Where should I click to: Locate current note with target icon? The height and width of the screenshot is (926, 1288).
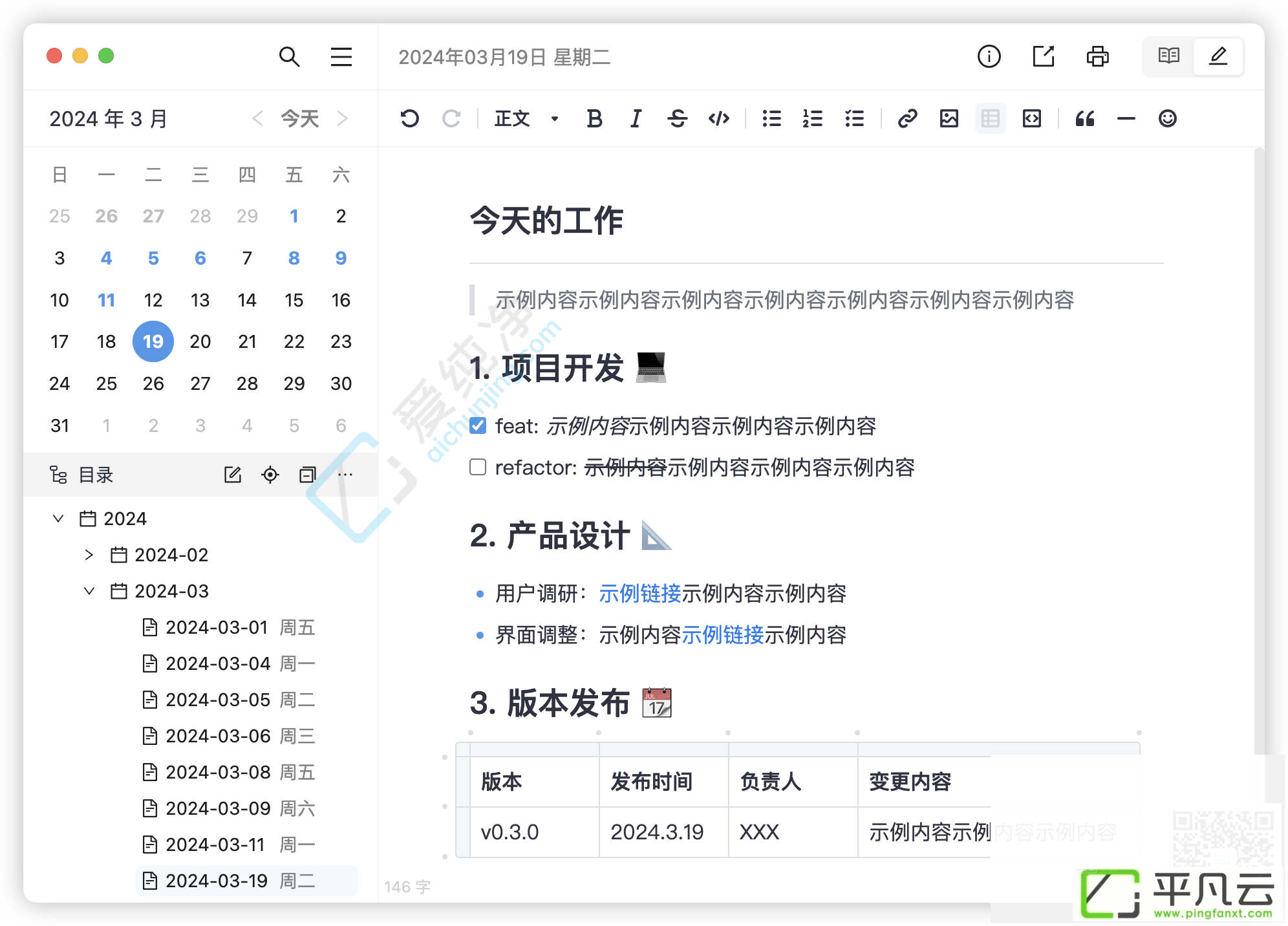[x=270, y=475]
